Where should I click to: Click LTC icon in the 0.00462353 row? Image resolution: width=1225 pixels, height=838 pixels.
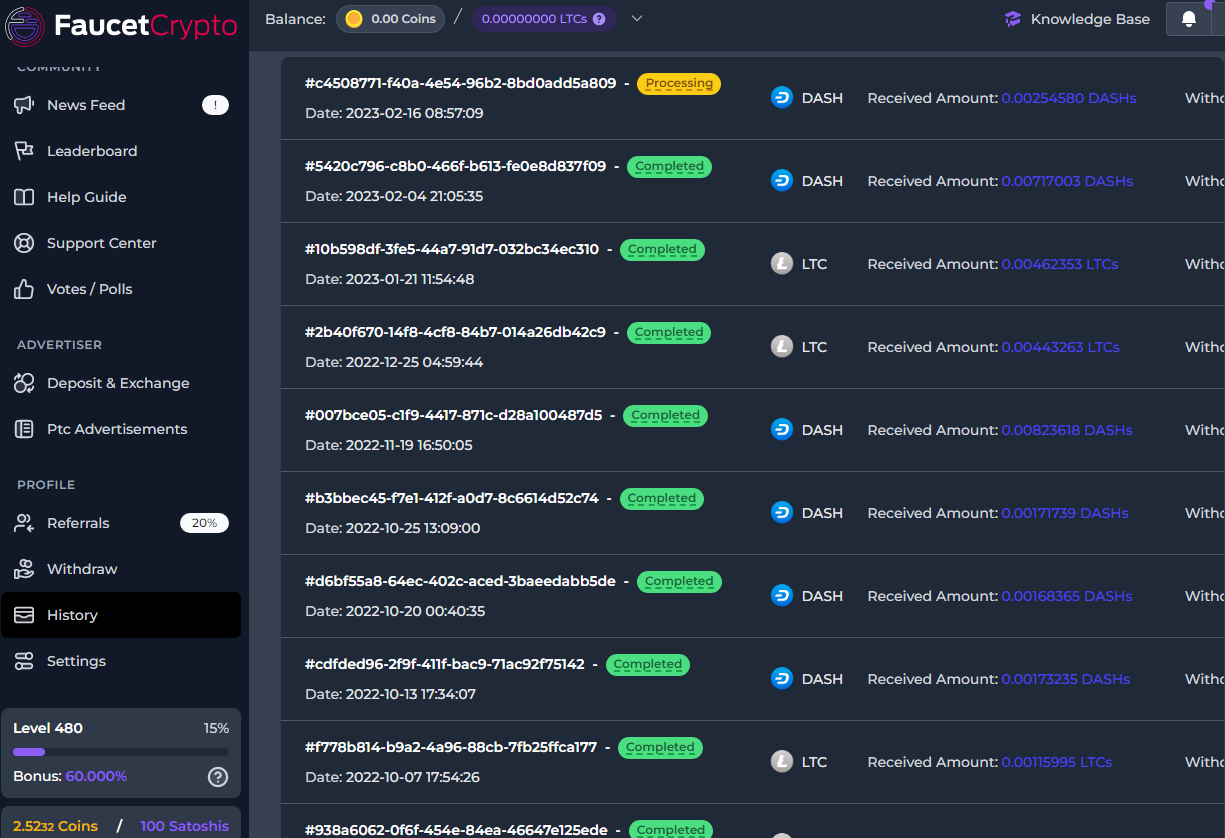(x=782, y=264)
